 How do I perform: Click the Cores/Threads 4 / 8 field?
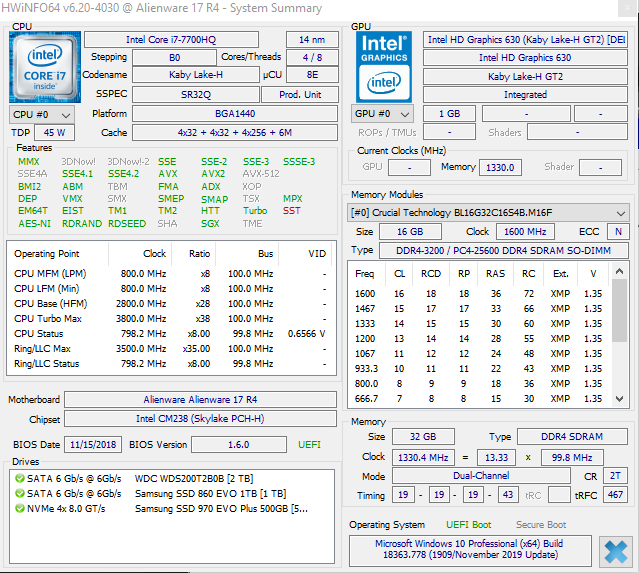(312, 57)
